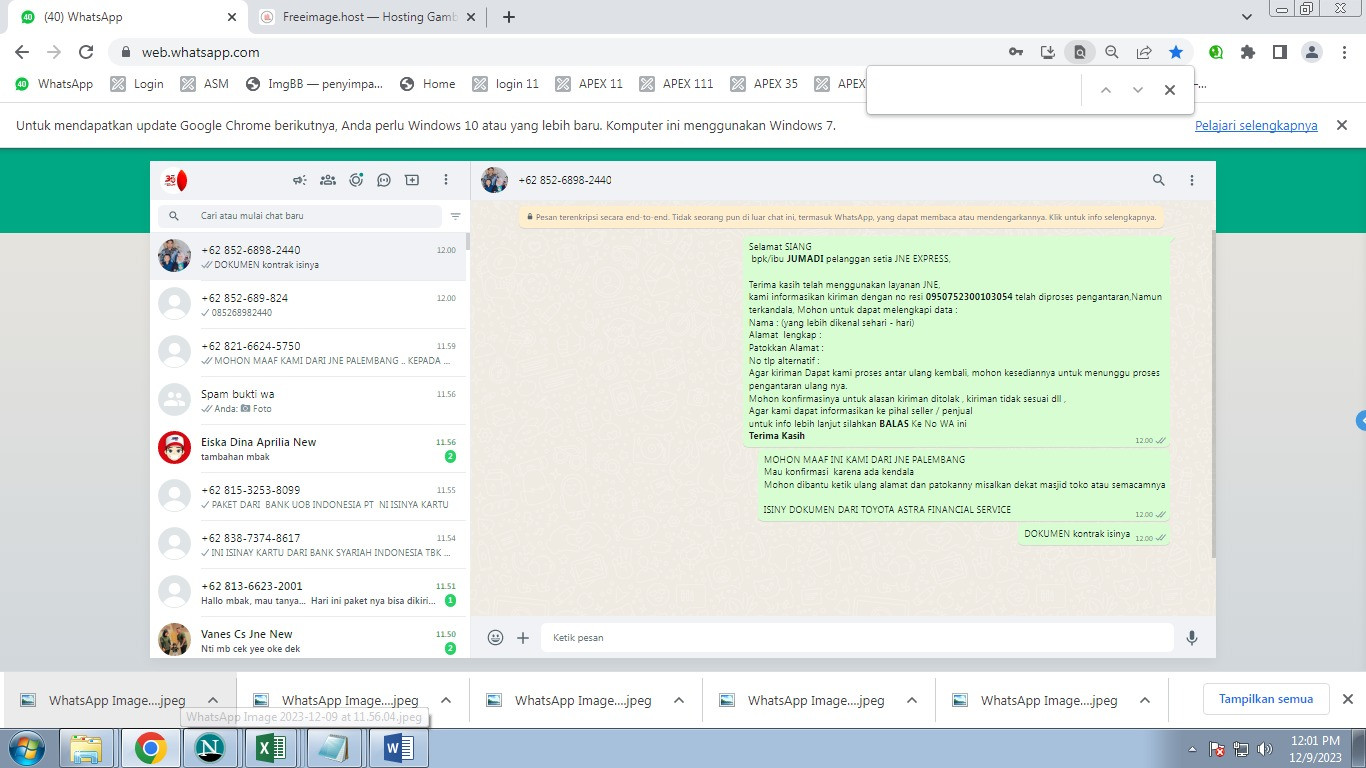Focus the 'Ketik pesan' message field
Image resolution: width=1366 pixels, height=768 pixels.
point(858,637)
